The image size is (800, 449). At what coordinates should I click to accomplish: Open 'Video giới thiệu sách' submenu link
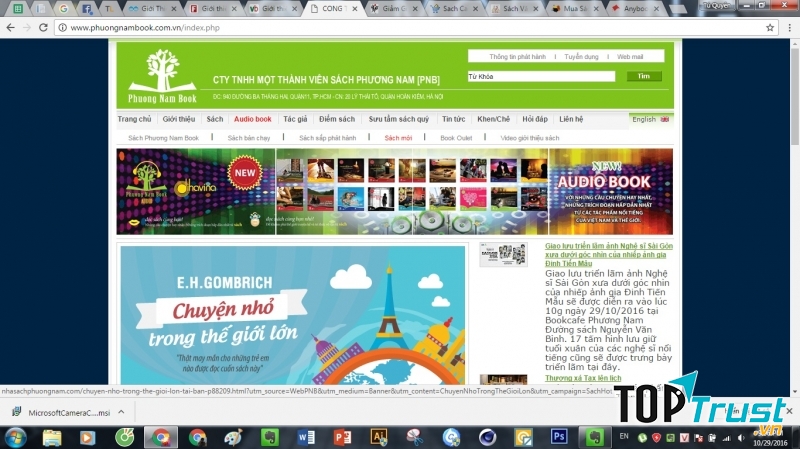[530, 138]
